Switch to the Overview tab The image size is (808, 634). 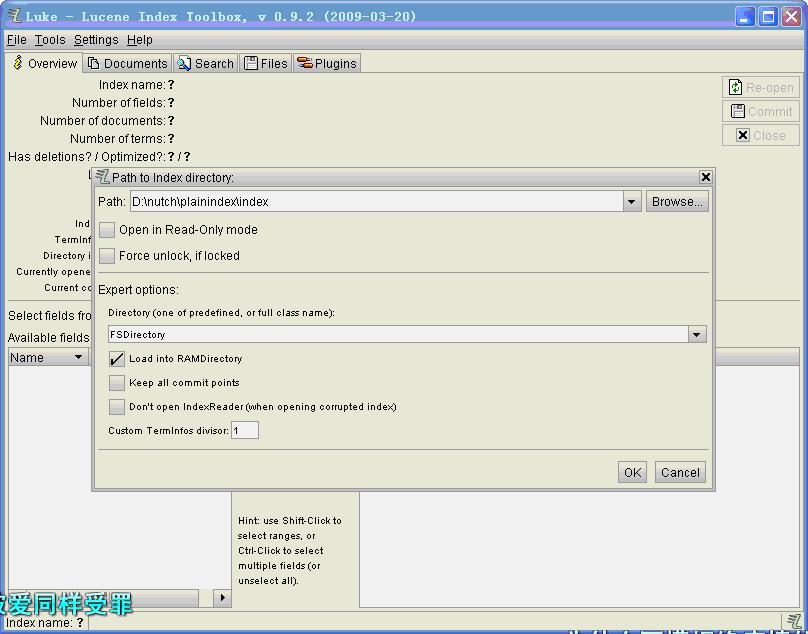pyautogui.click(x=44, y=63)
